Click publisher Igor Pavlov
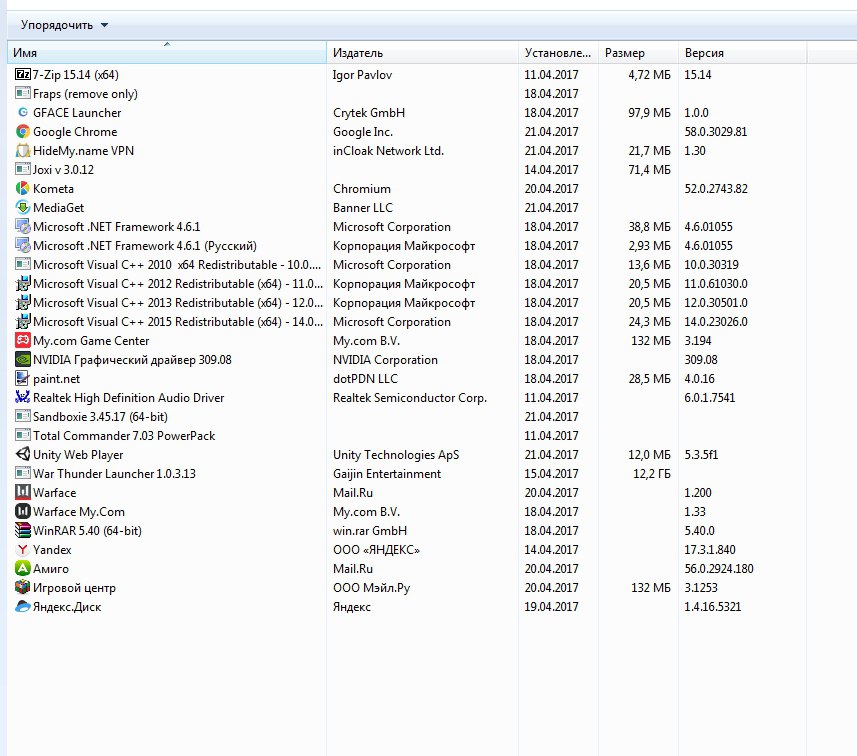This screenshot has width=857, height=756. click(x=362, y=75)
